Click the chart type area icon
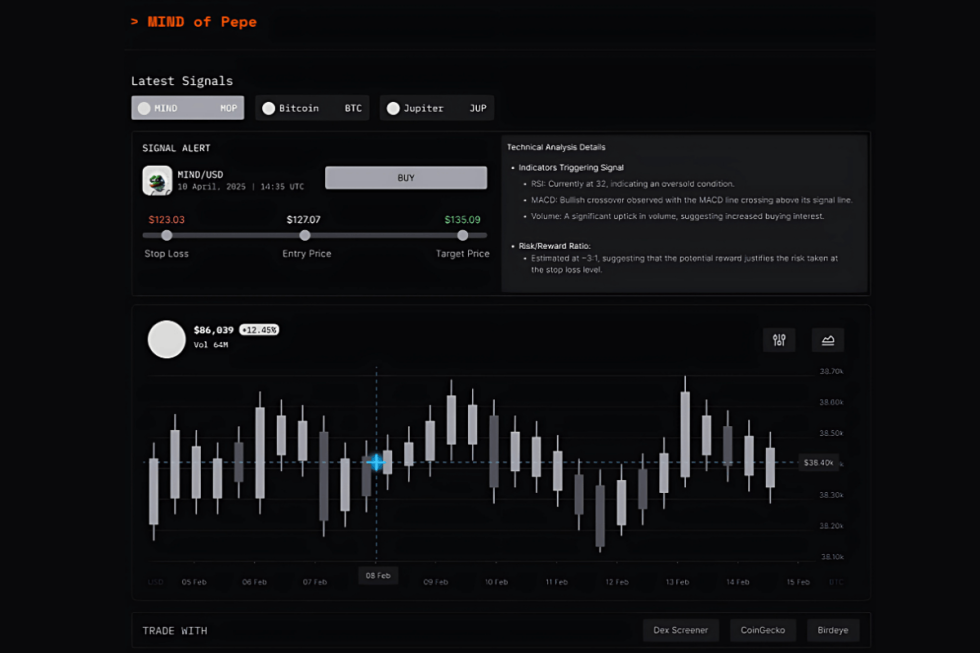The height and width of the screenshot is (653, 980). 828,340
